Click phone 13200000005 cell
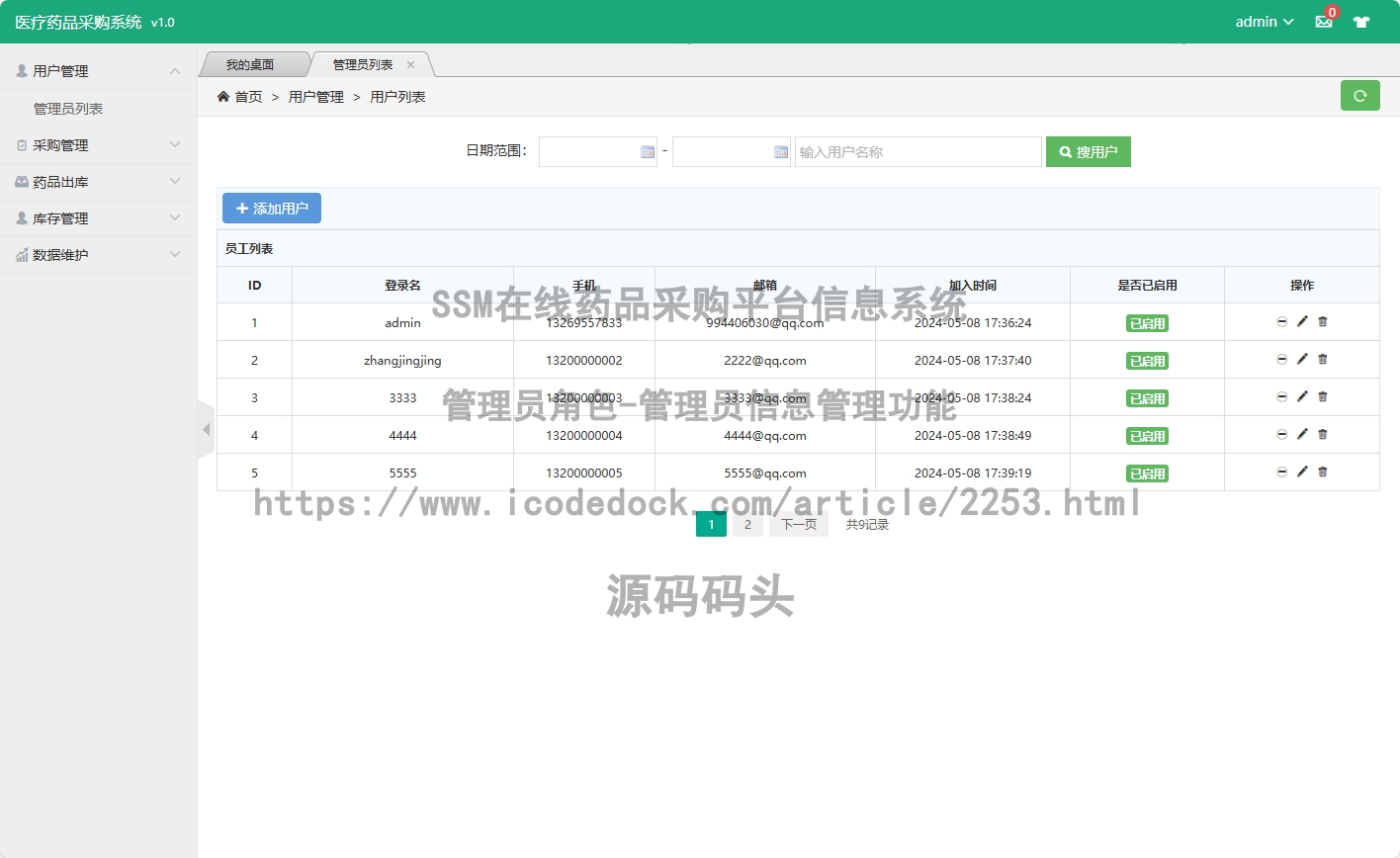The width and height of the screenshot is (1400, 858). [584, 473]
